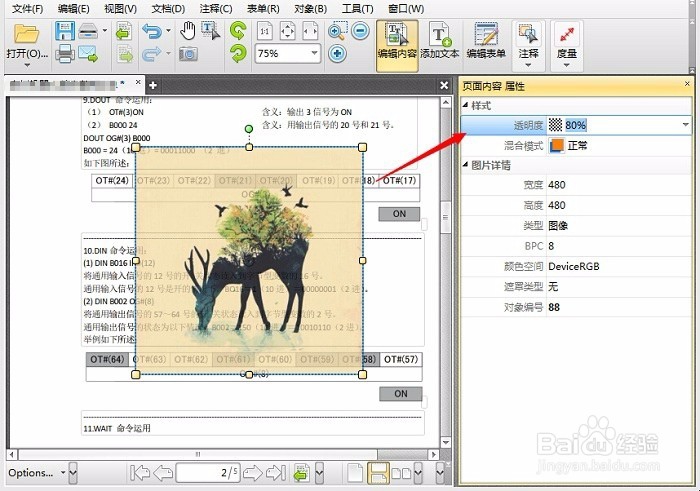
Task: Click the 颜色空间 value DeviceRGB
Action: coord(574,266)
